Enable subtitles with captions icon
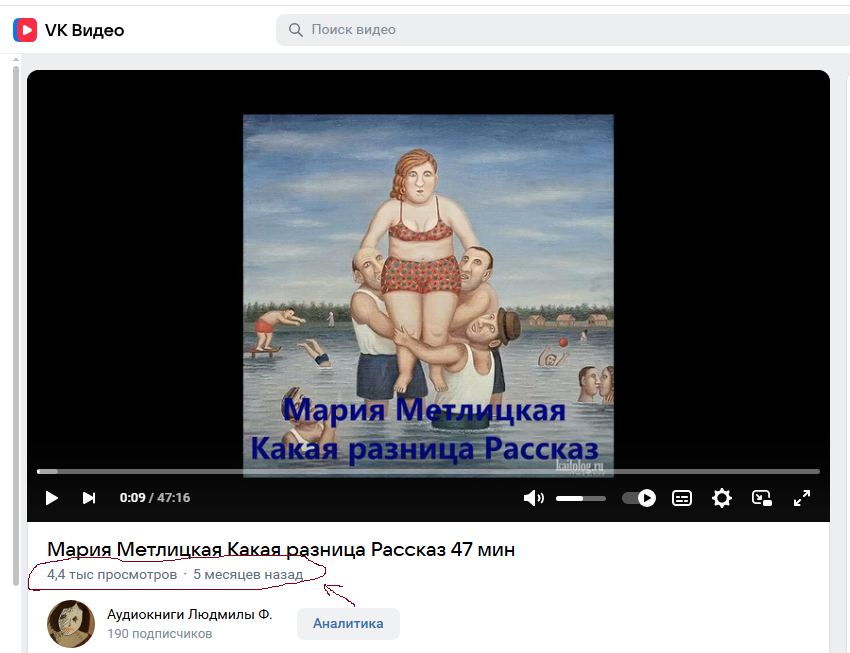Image resolution: width=850 pixels, height=653 pixels. (682, 497)
